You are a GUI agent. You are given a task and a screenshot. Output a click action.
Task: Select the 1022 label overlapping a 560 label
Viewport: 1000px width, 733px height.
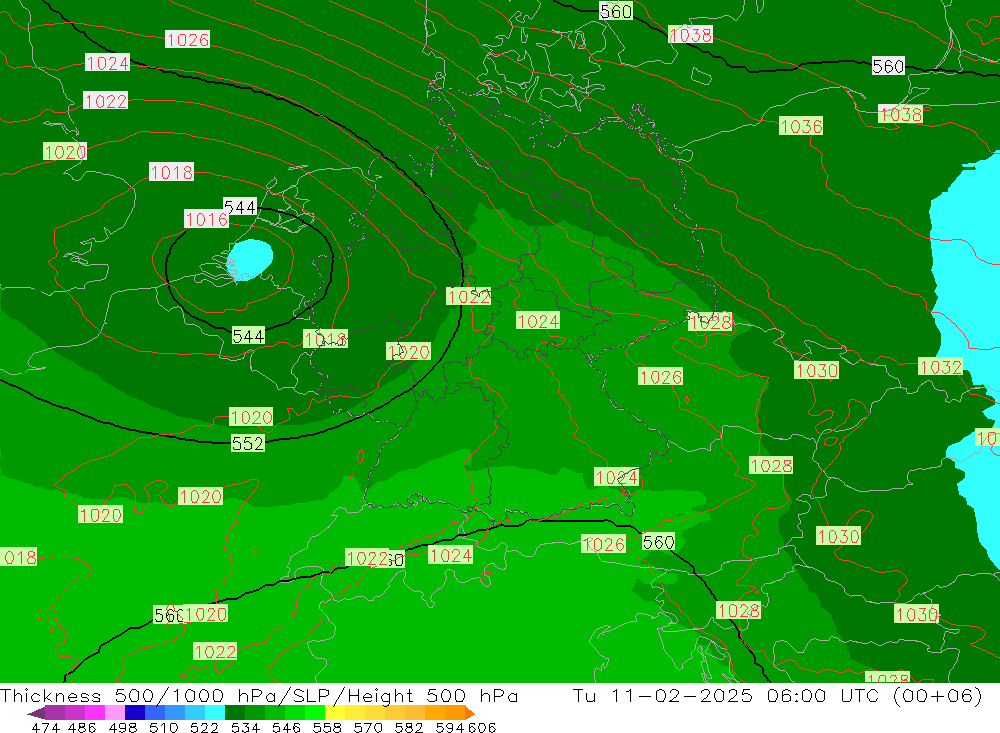point(367,558)
